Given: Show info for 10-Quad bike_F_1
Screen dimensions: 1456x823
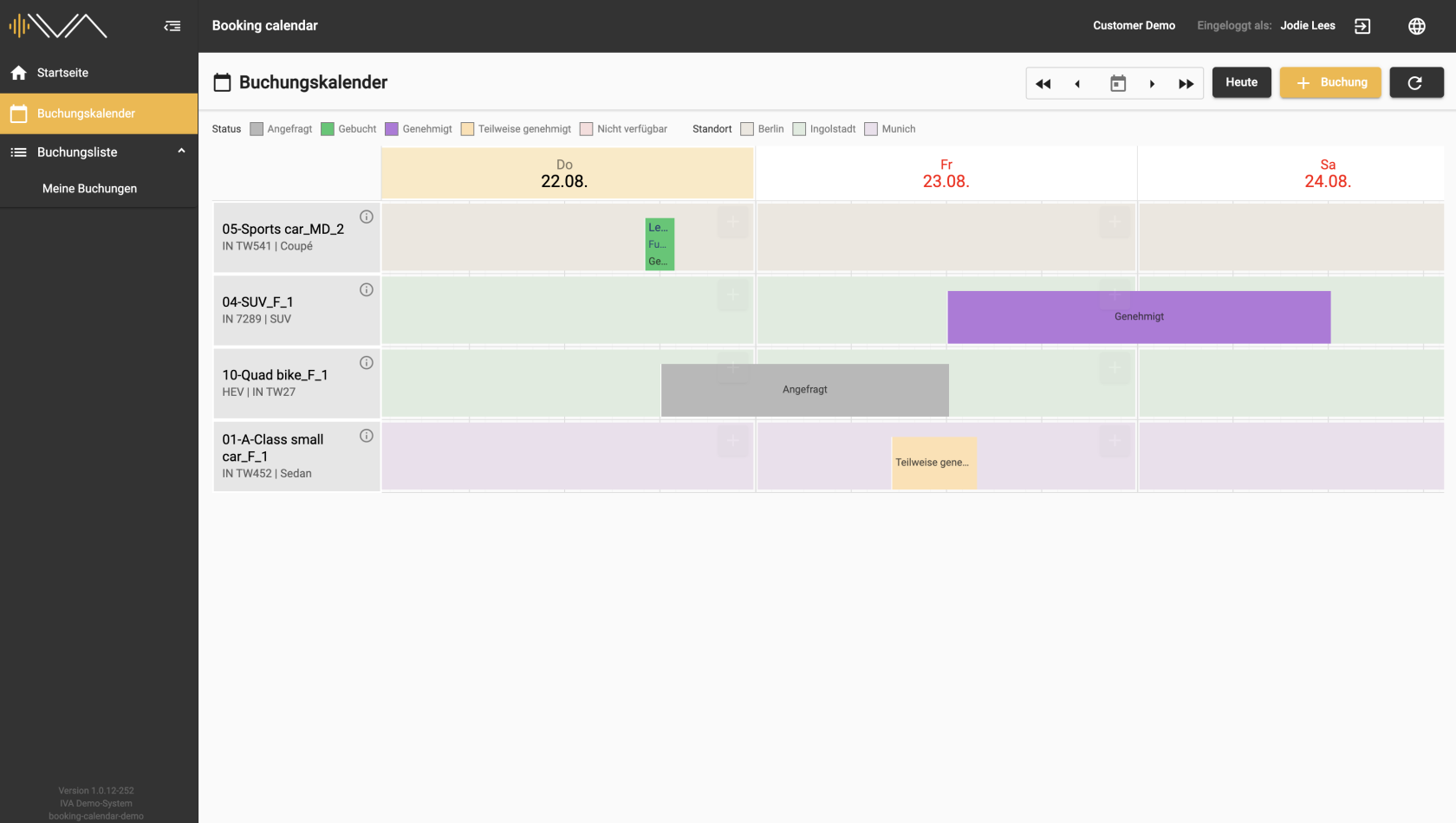Looking at the screenshot, I should pos(367,362).
